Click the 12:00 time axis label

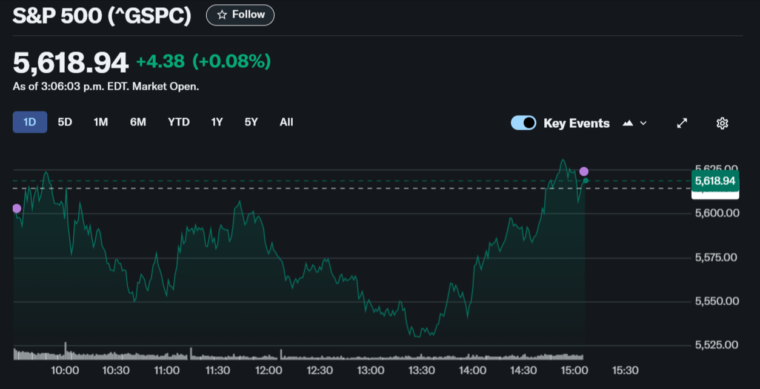(269, 371)
